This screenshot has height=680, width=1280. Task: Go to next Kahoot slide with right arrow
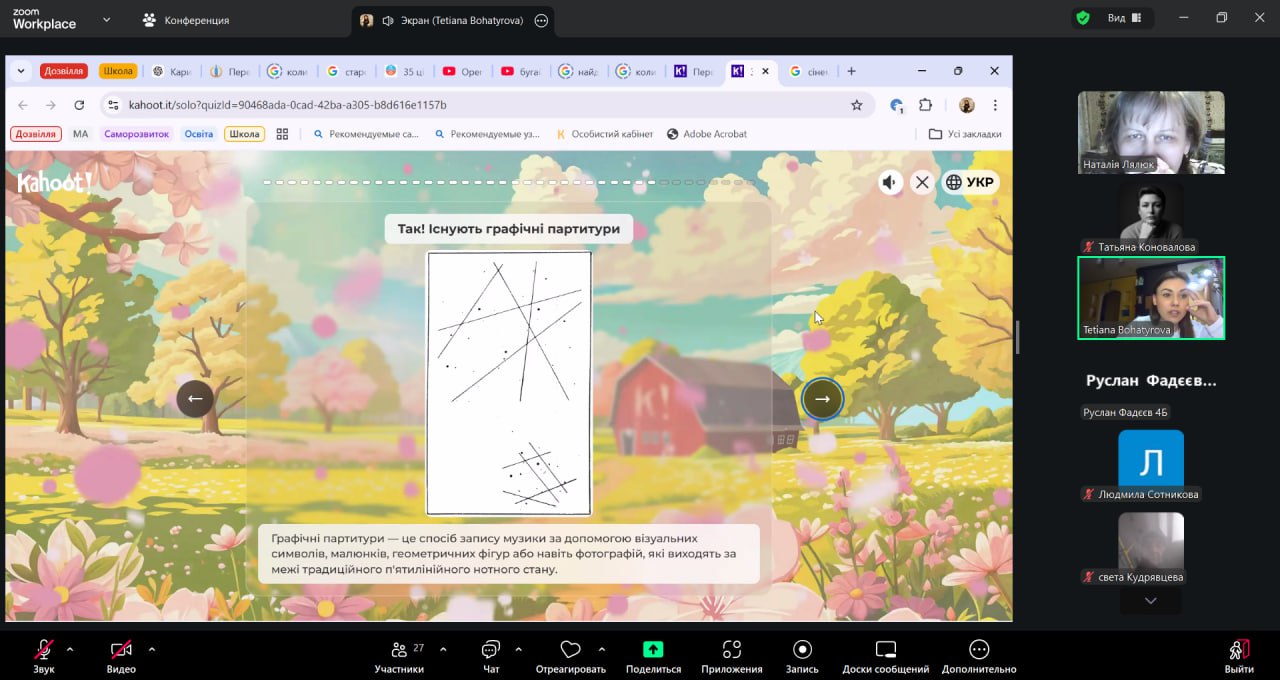822,398
